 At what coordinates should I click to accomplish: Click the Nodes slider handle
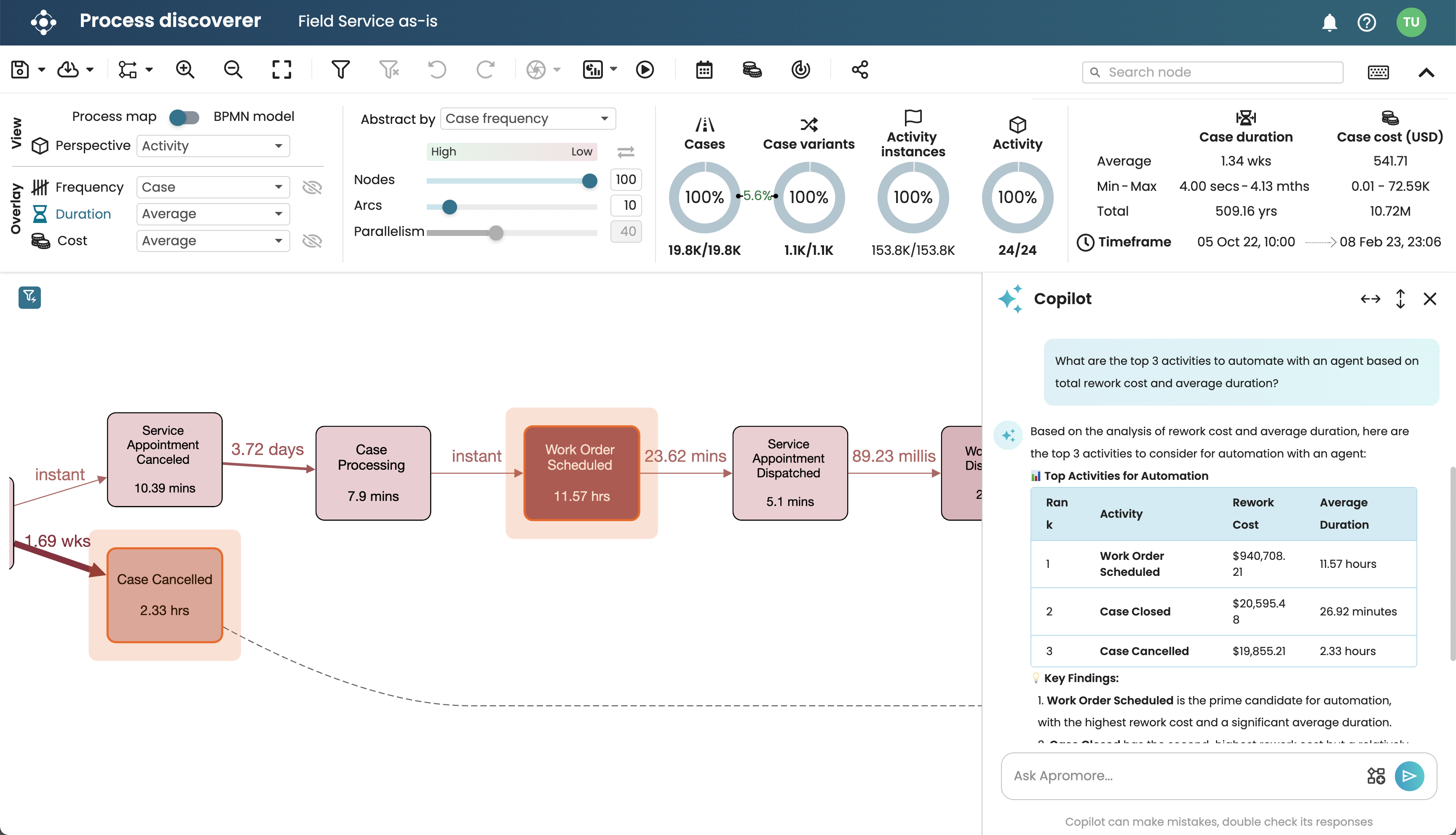click(589, 181)
